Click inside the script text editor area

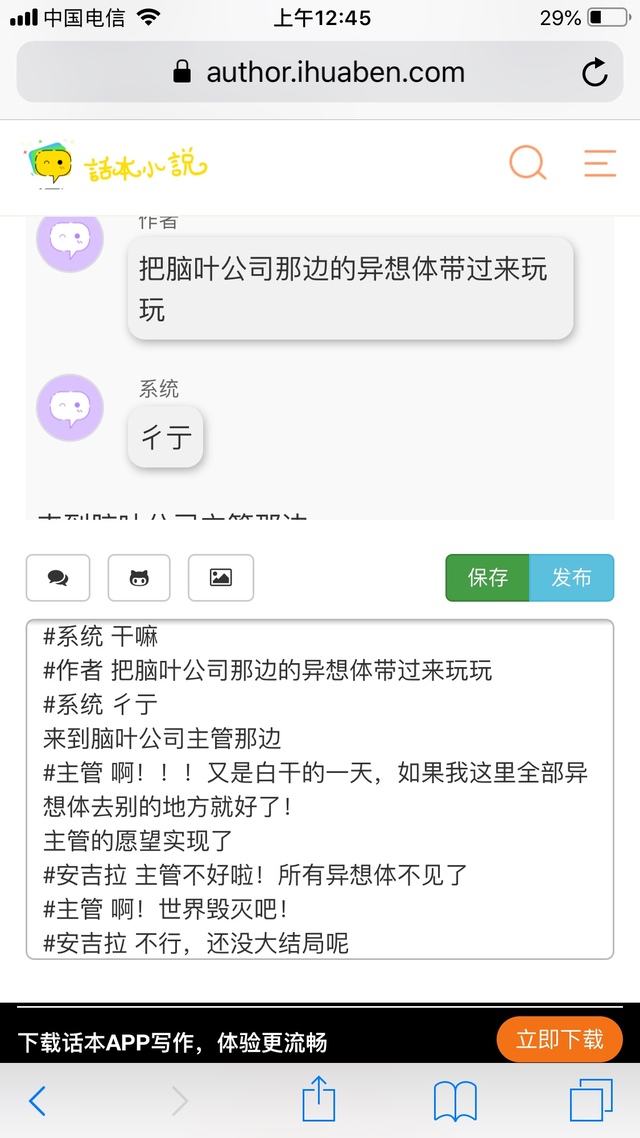(320, 790)
